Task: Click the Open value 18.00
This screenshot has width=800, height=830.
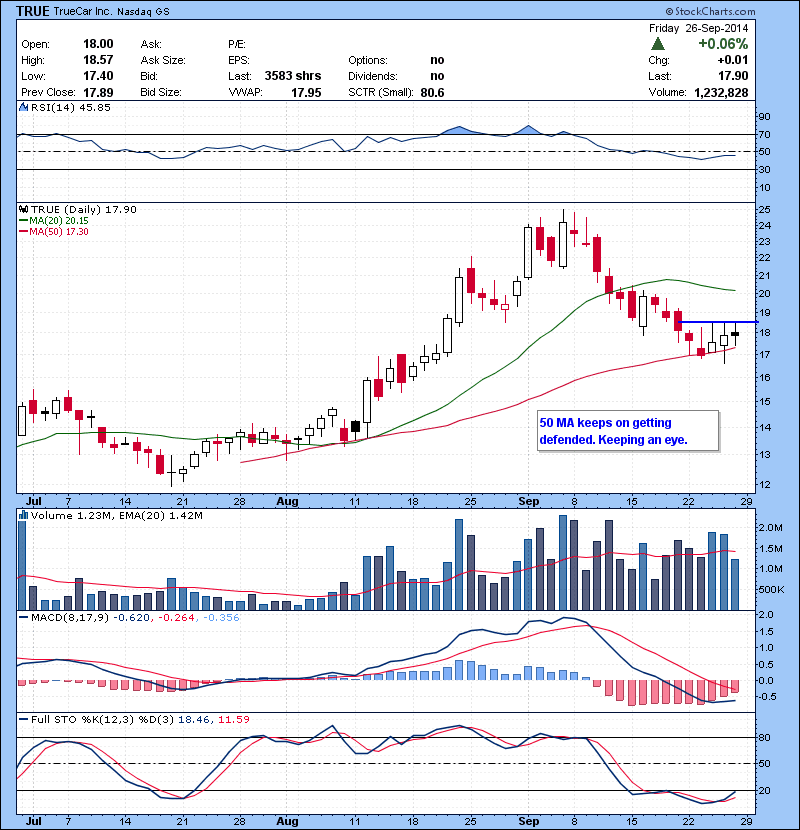Action: (x=98, y=44)
